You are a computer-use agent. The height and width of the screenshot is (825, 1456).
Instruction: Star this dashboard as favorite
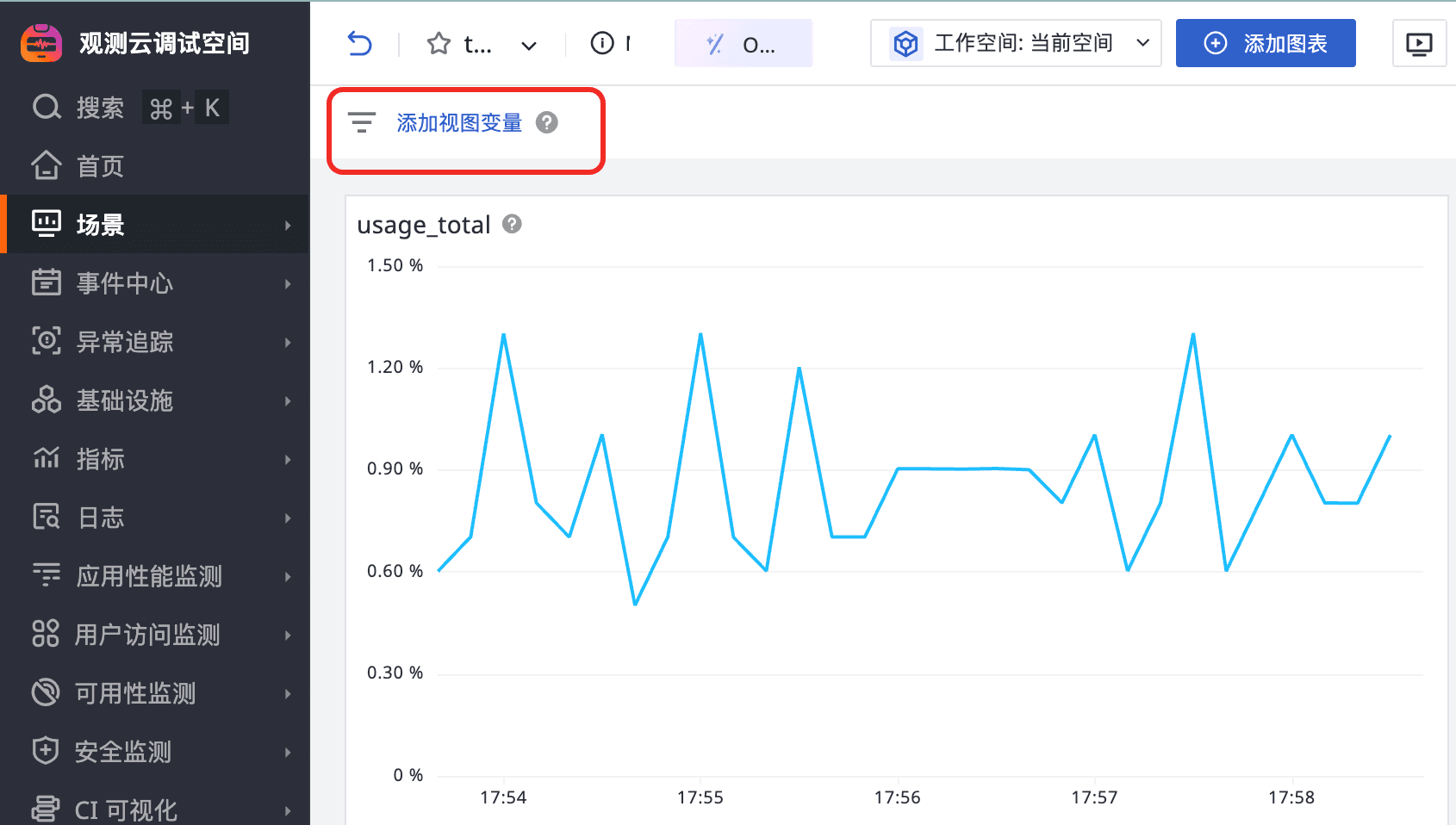click(x=439, y=43)
